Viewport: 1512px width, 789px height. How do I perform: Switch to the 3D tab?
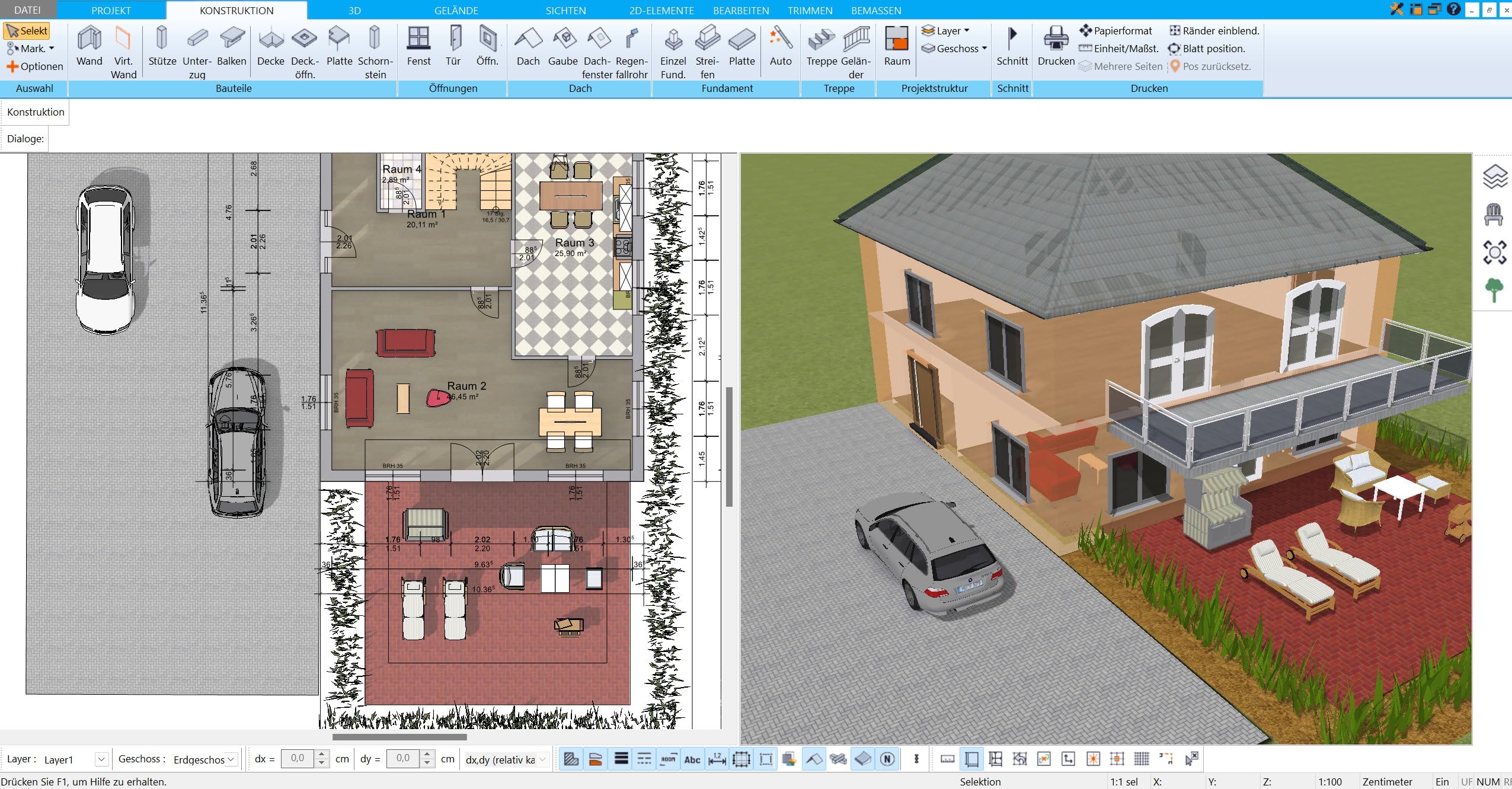tap(354, 11)
